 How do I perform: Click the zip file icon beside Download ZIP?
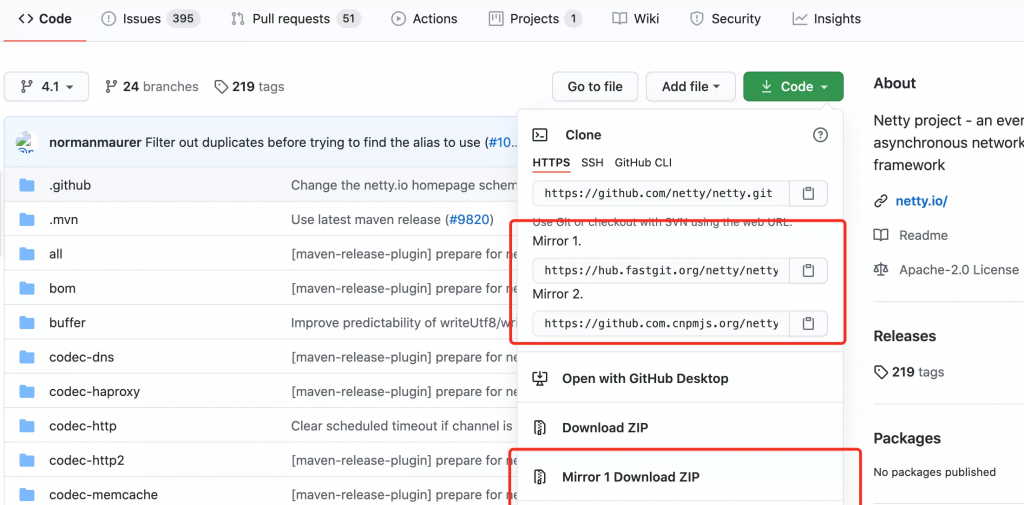[539, 428]
